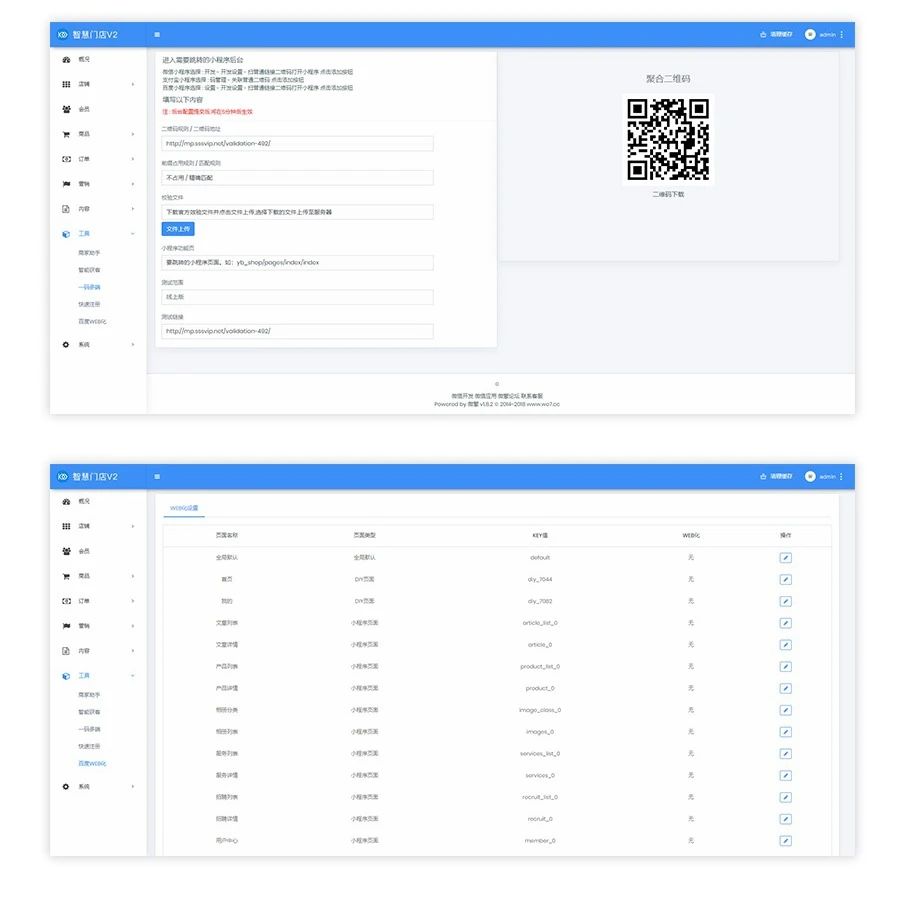Viewport: 905px width, 907px height.
Task: Expand the gear-icon menu chevron in the lower panel
Action: pyautogui.click(x=133, y=787)
